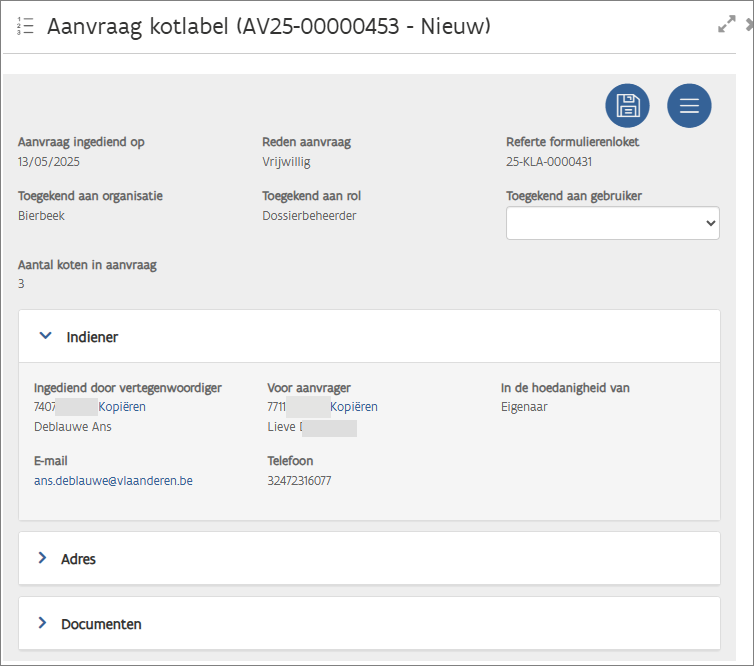Click the Dossierbeheerder role value
754x666 pixels.
pos(309,215)
